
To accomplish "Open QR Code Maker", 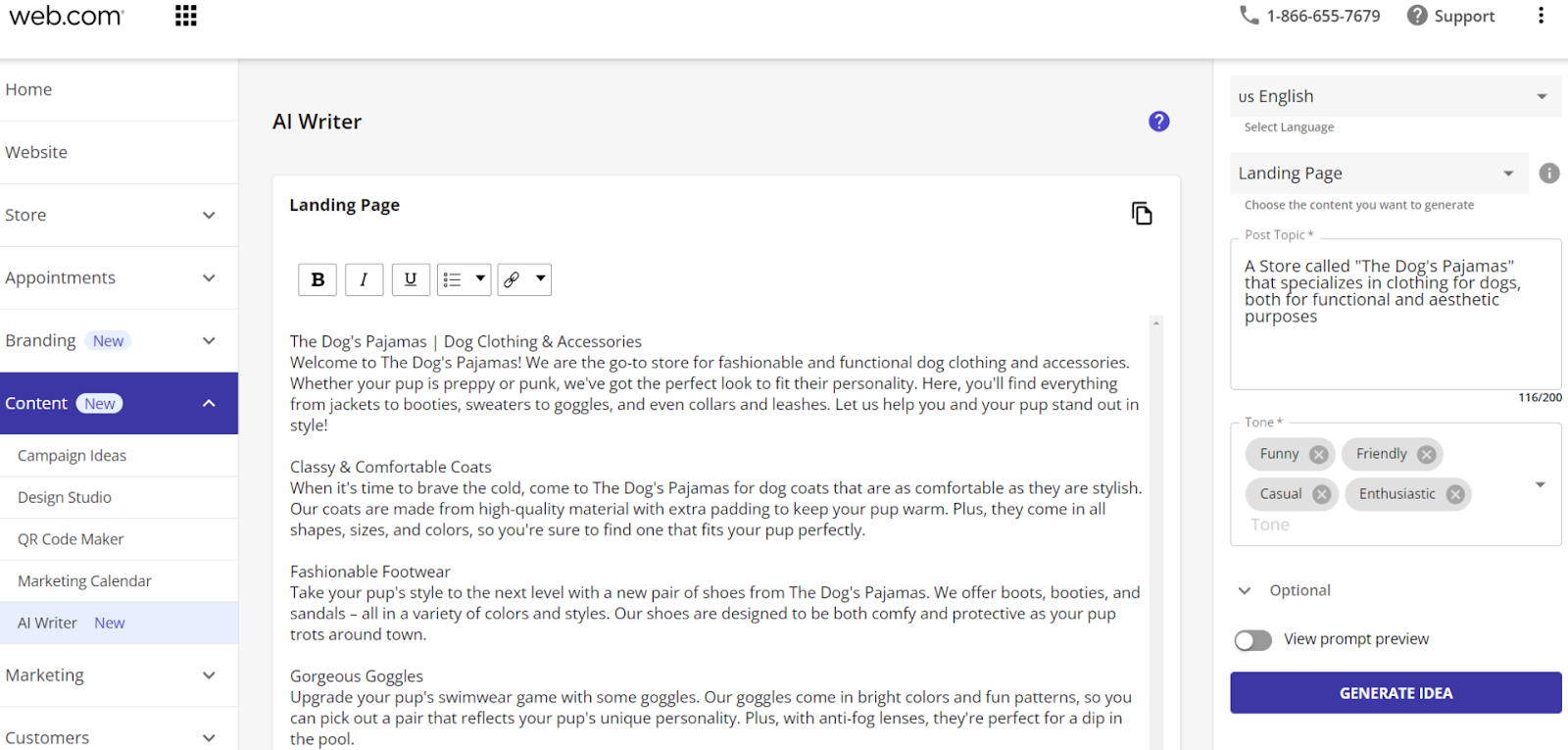I will 119,539.
